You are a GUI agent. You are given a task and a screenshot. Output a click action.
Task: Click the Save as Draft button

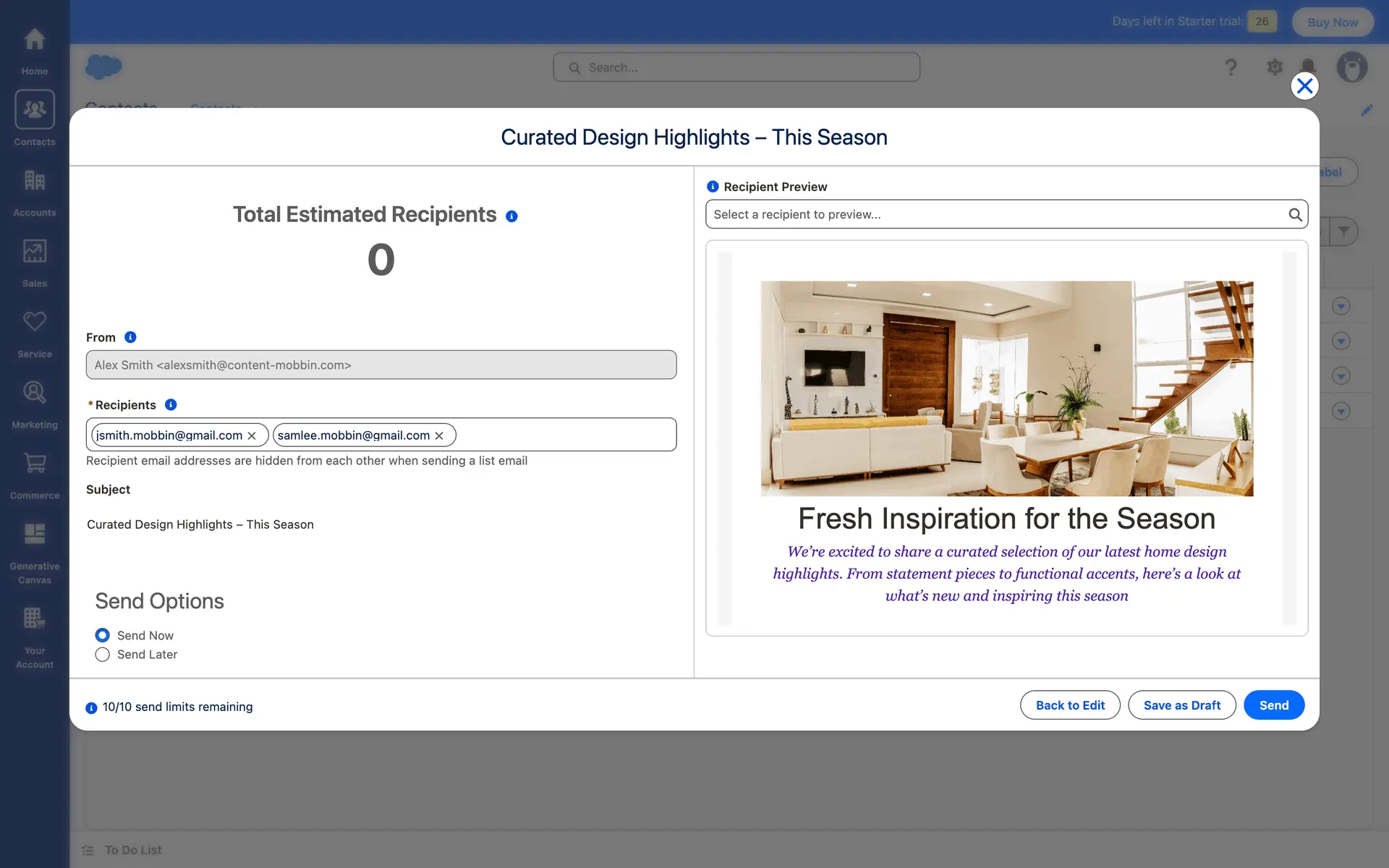[1181, 705]
